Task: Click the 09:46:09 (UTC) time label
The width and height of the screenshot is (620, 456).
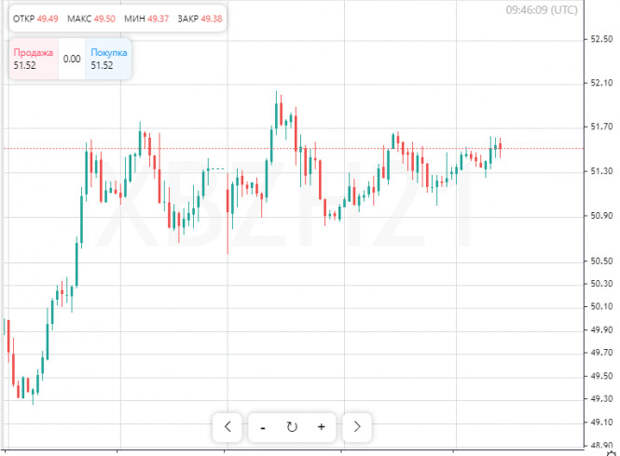Action: pos(541,10)
